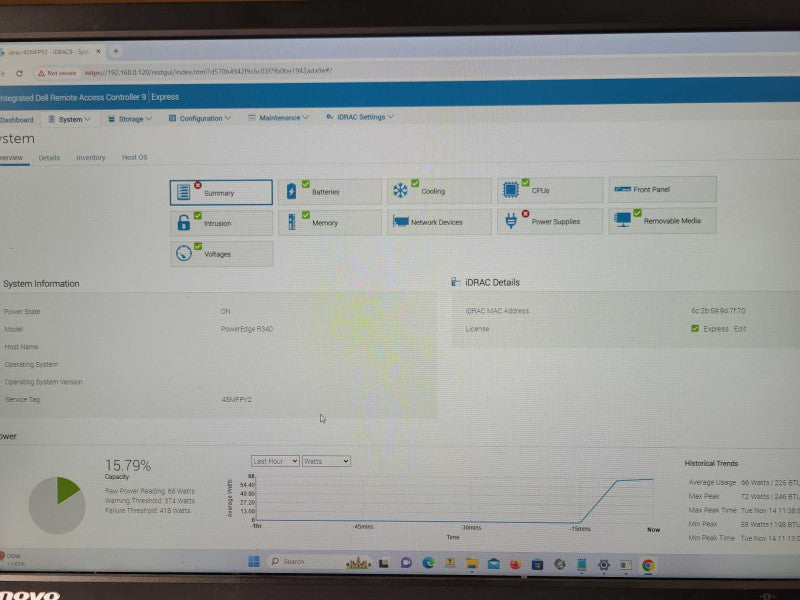Click the Historical Trends heading
This screenshot has width=800, height=600.
[x=711, y=463]
